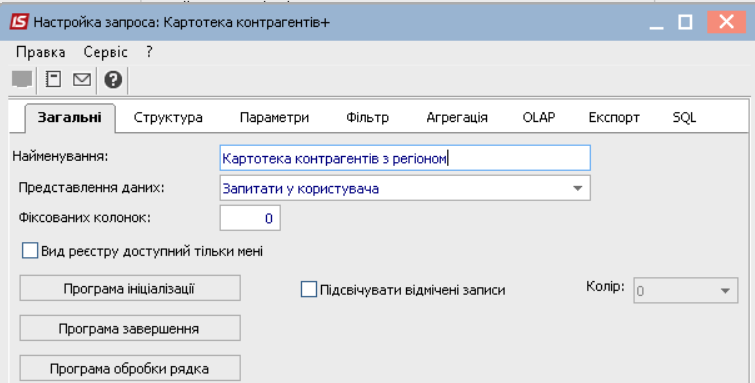
Task: Switch to the 'Фільтр' tab
Action: (367, 118)
